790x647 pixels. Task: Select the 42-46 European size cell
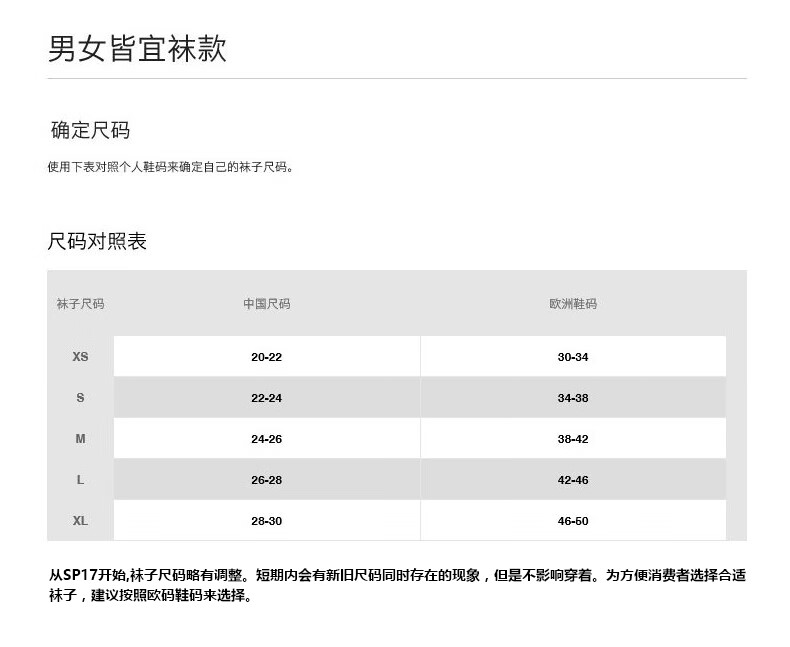[x=572, y=480]
